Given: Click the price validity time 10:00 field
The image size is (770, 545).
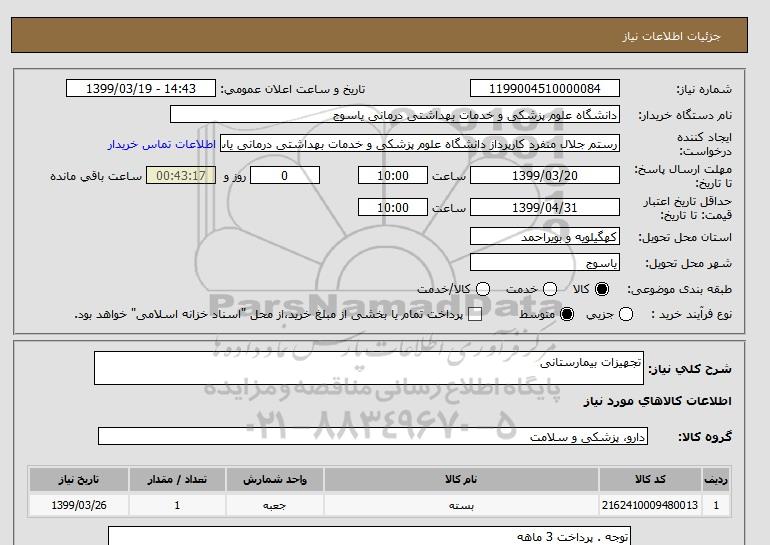Looking at the screenshot, I should tap(393, 207).
